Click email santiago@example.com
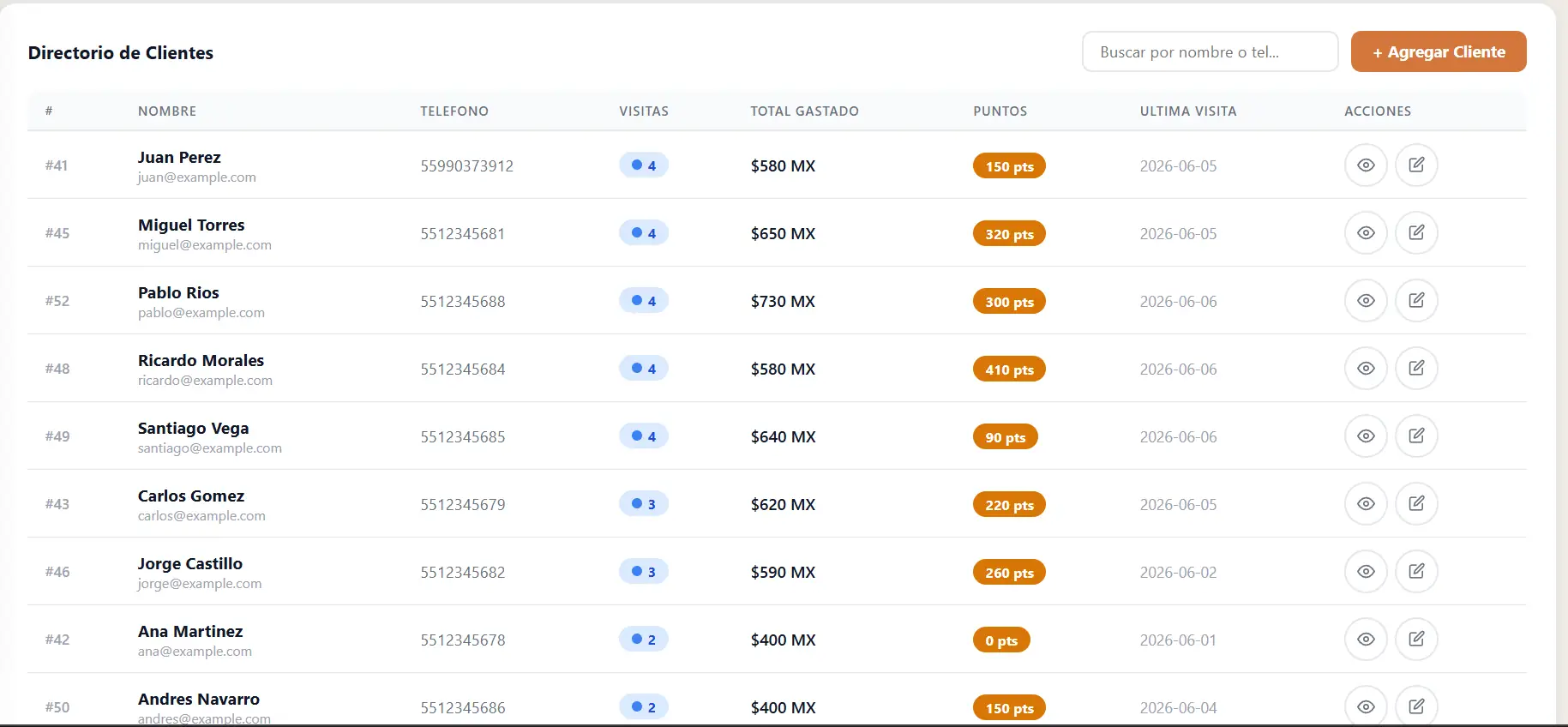1568x727 pixels. pyautogui.click(x=210, y=448)
